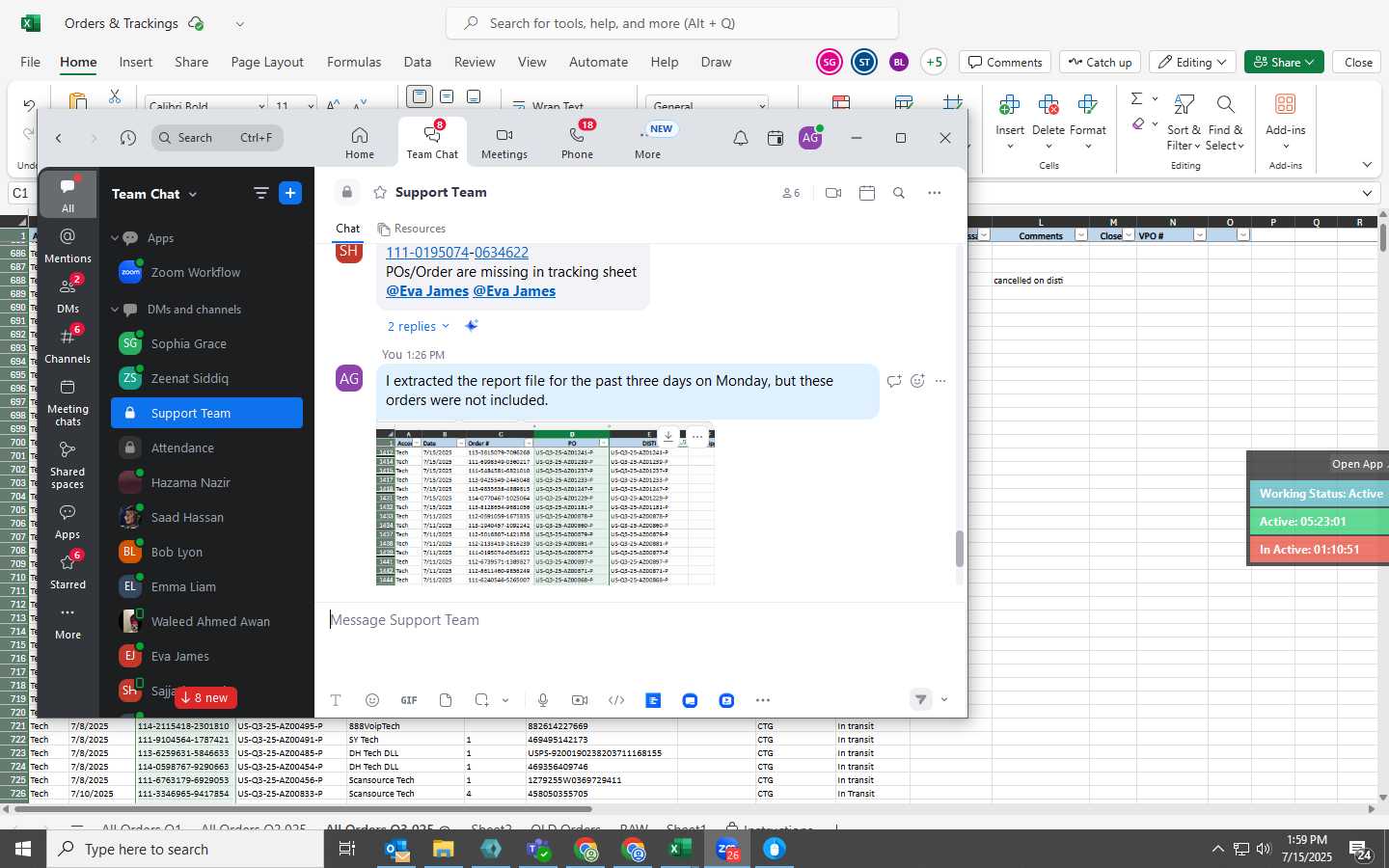Open DMs in the Zoom sidebar
Screen dimensions: 1389x868
pos(68,294)
